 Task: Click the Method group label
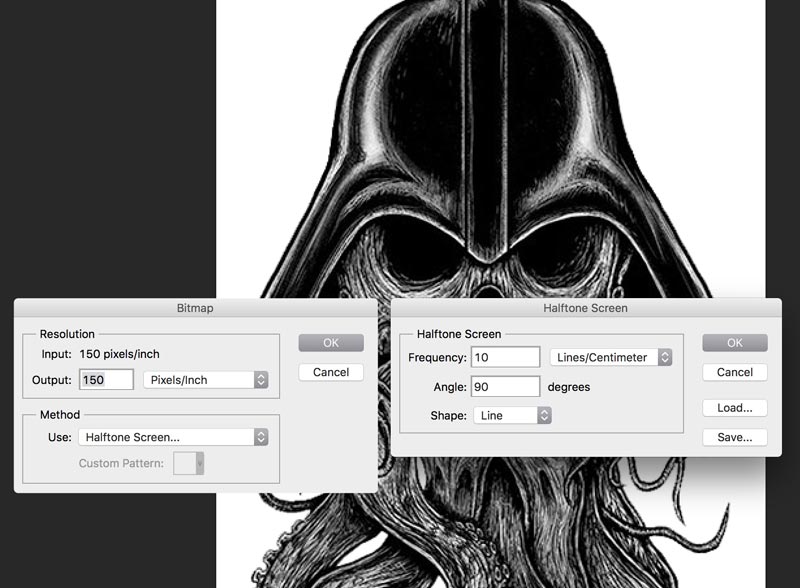[60, 414]
